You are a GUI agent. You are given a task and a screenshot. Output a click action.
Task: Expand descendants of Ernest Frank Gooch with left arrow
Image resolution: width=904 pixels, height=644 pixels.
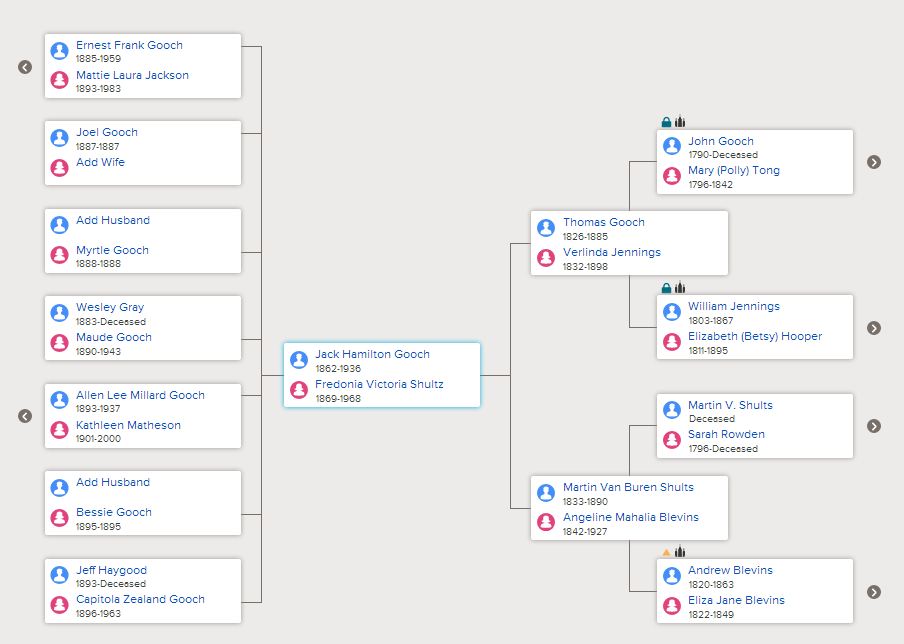pyautogui.click(x=25, y=67)
